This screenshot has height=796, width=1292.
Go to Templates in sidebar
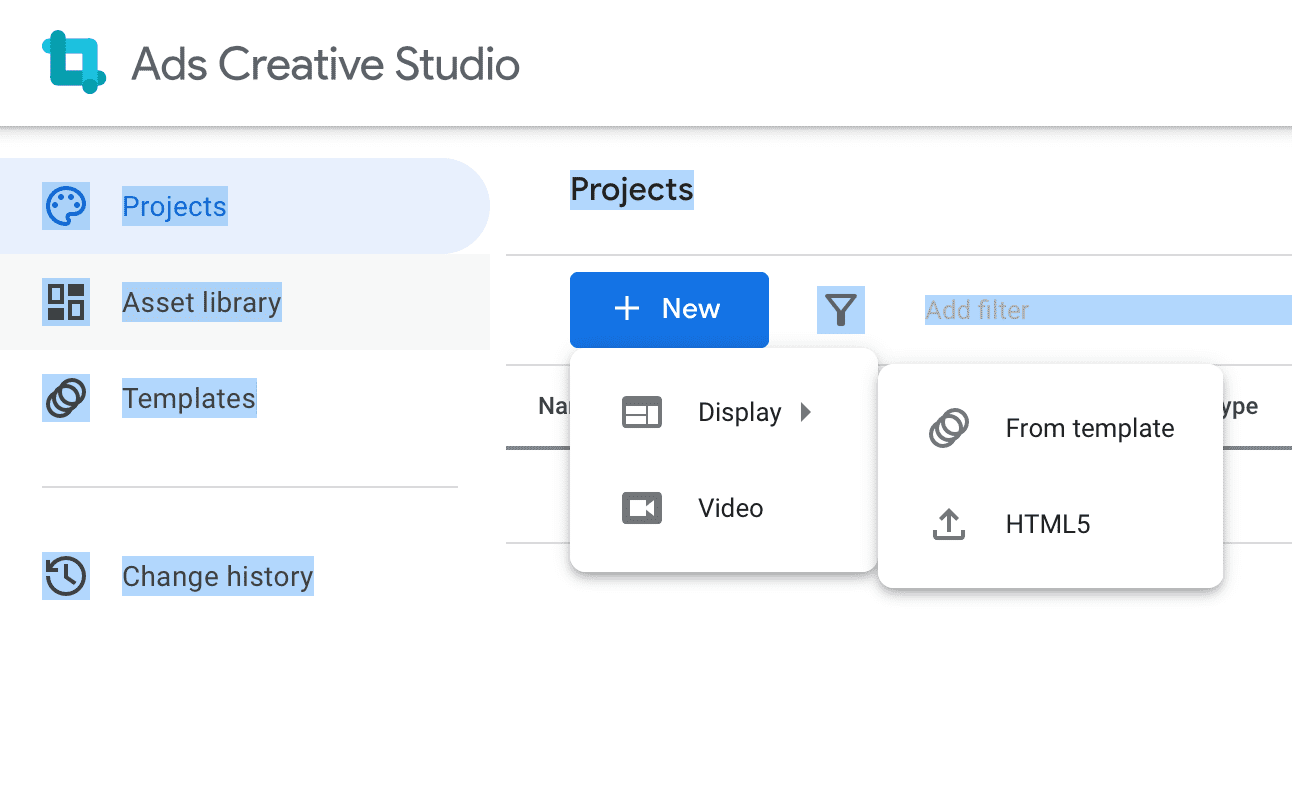pyautogui.click(x=245, y=398)
